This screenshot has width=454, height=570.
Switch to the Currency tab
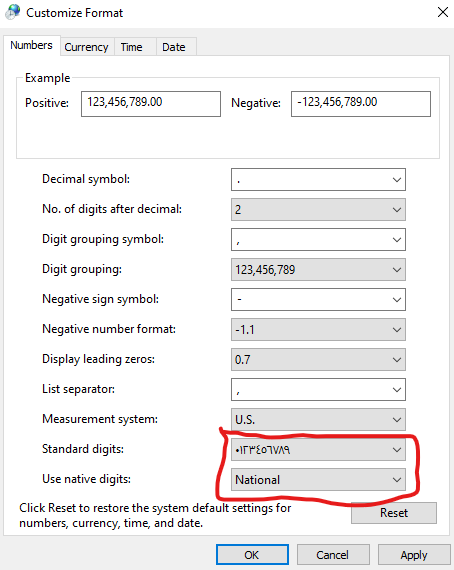pos(87,47)
